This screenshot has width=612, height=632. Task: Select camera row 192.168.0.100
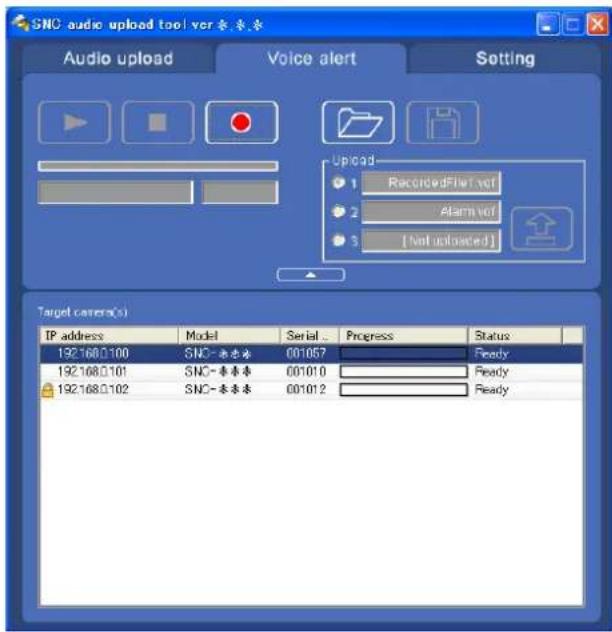click(311, 353)
